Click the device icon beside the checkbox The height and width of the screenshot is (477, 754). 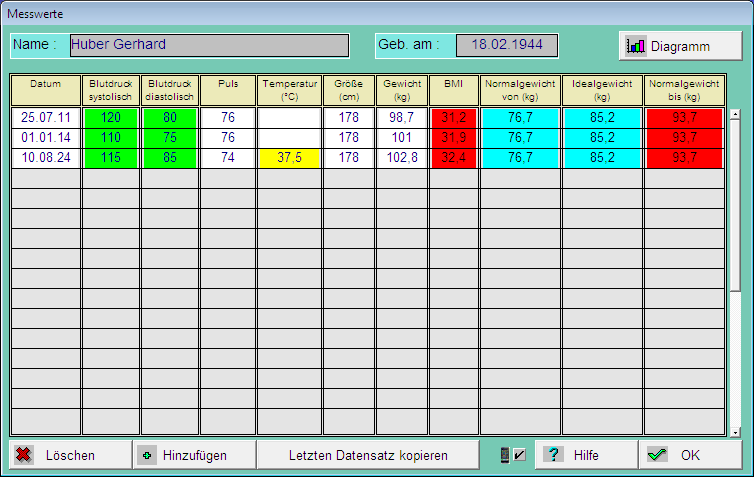click(506, 455)
